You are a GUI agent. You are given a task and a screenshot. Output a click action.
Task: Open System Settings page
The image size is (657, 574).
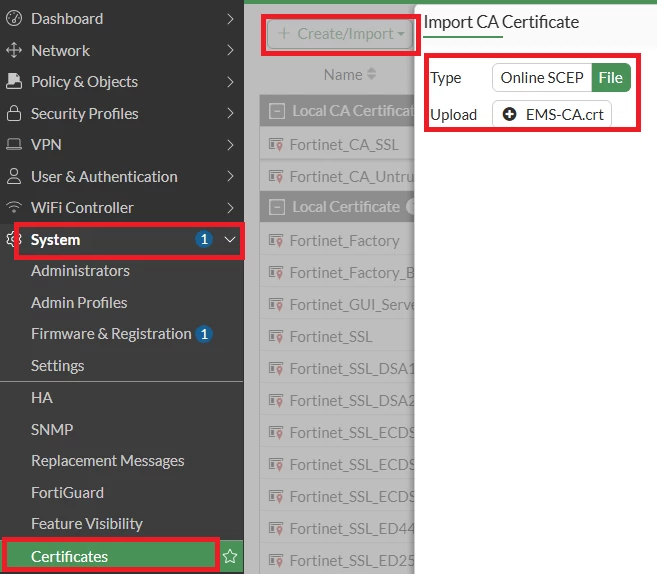point(57,366)
